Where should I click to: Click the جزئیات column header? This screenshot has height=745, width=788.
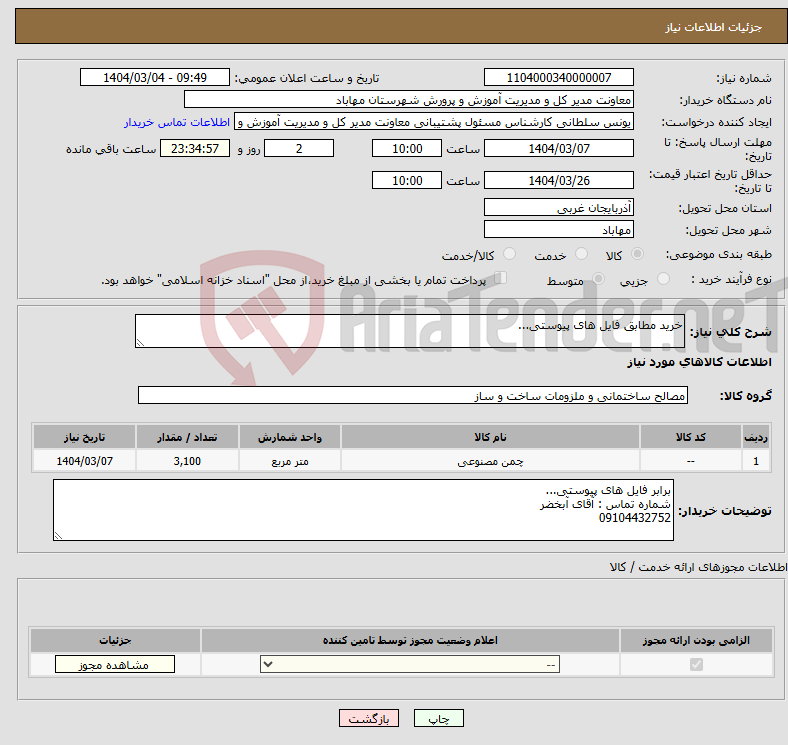tap(115, 640)
